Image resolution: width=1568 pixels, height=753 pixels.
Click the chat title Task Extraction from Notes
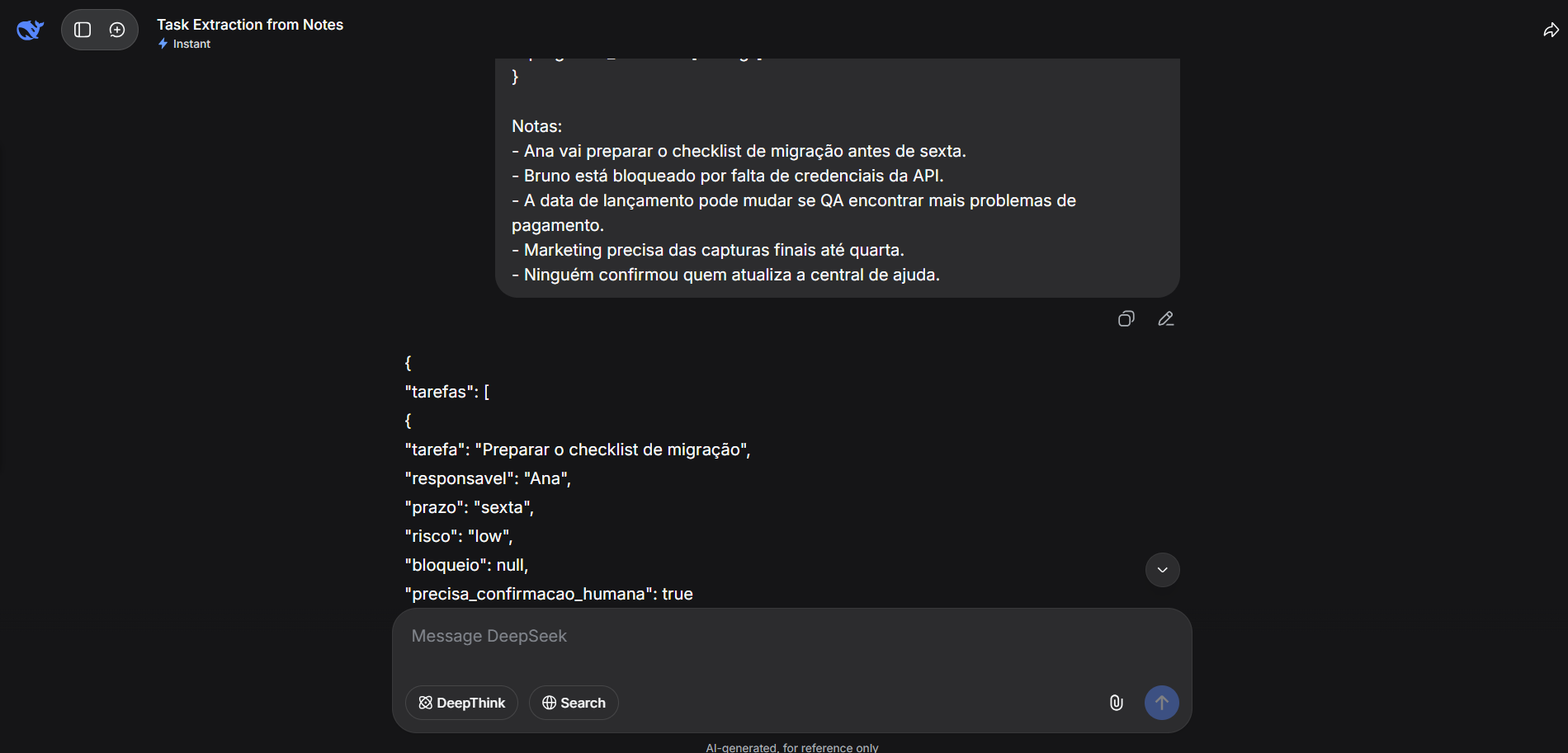(250, 25)
